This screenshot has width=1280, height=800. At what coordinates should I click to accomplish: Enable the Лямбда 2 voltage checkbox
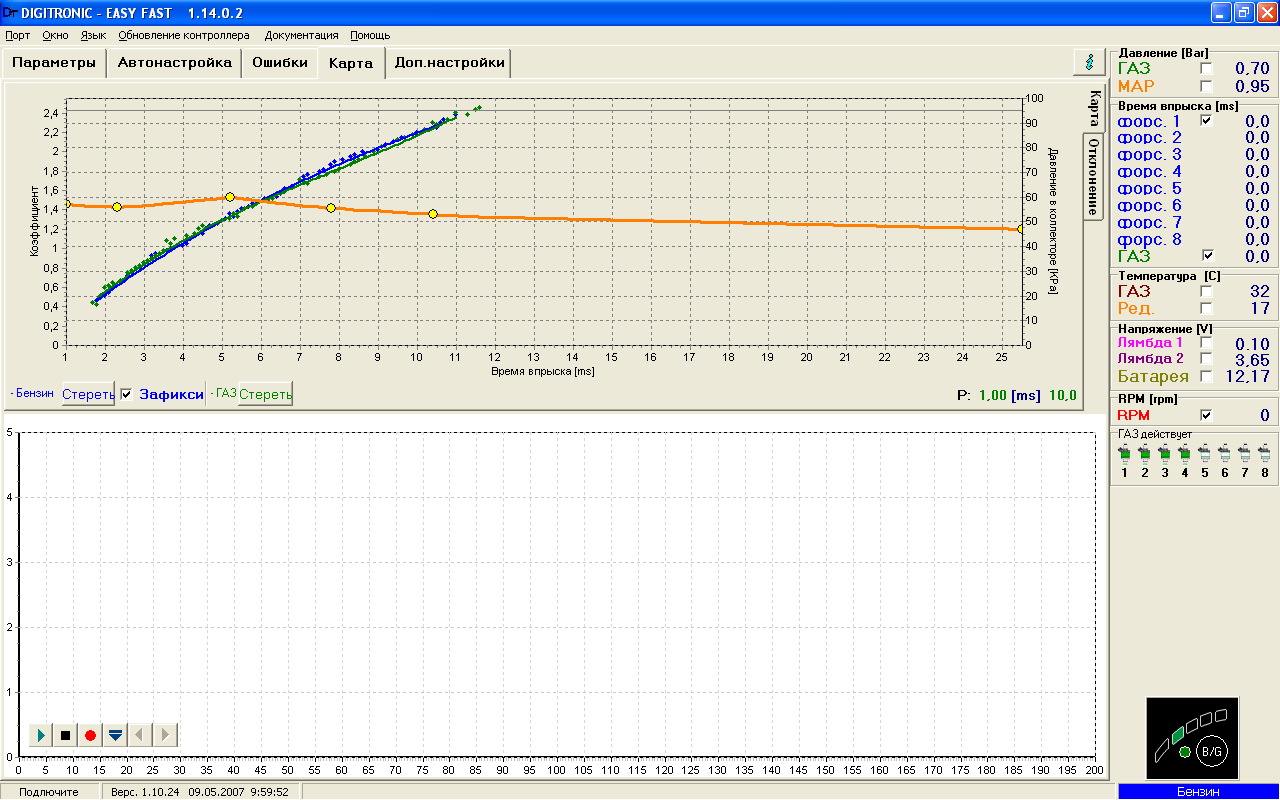1206,359
